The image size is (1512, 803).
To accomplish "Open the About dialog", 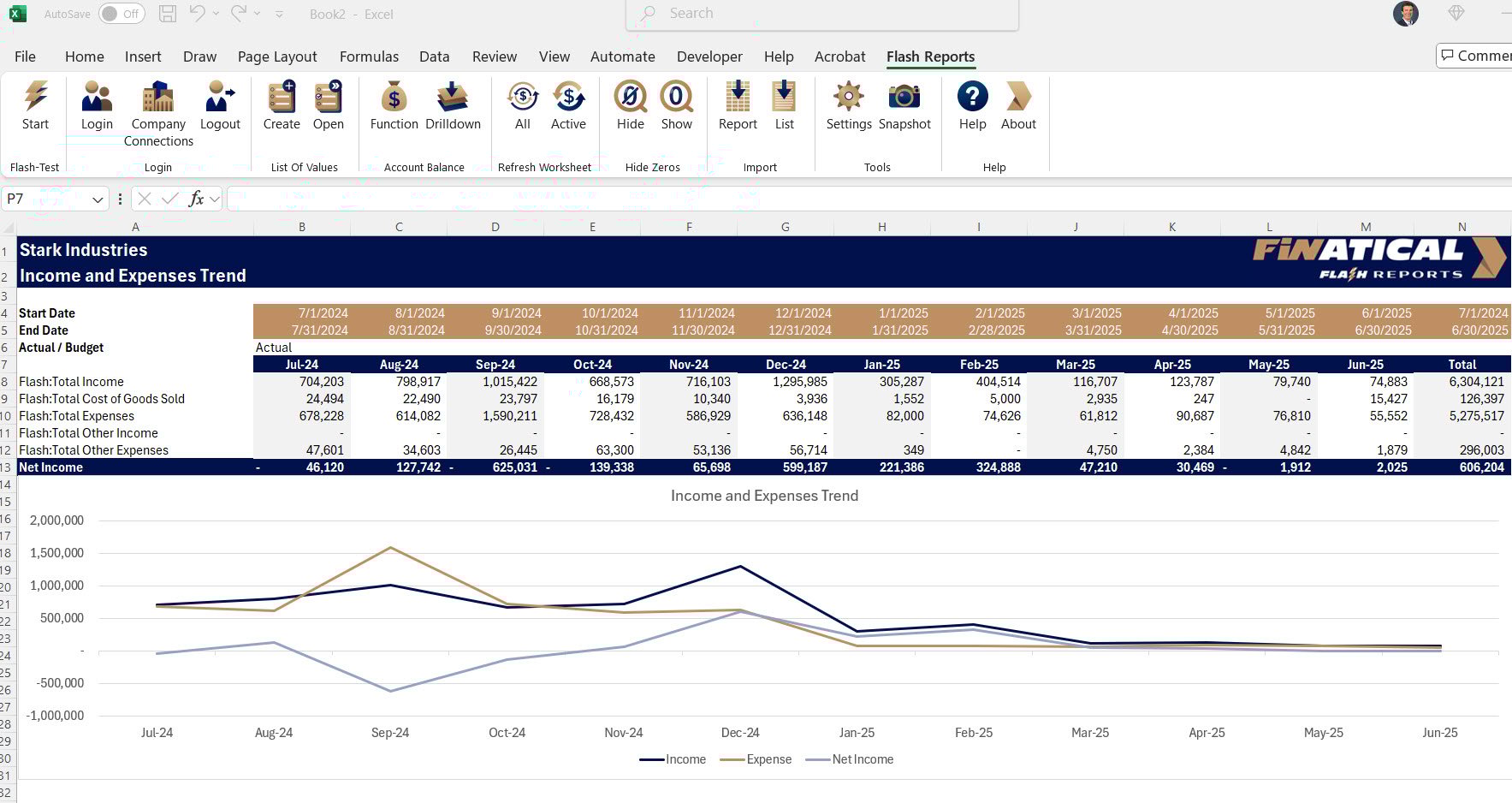I will 1018,106.
